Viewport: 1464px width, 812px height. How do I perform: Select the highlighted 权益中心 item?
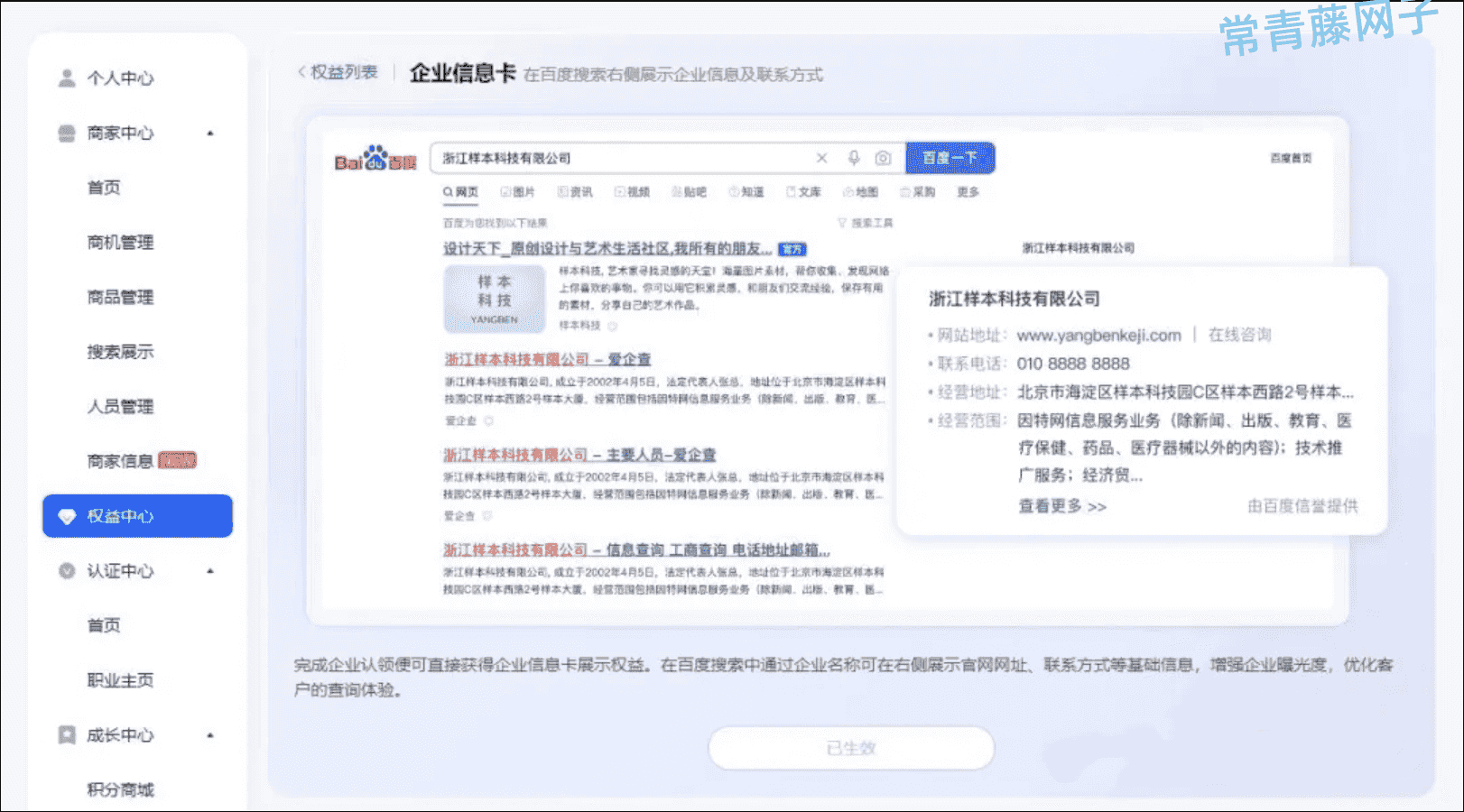click(137, 516)
